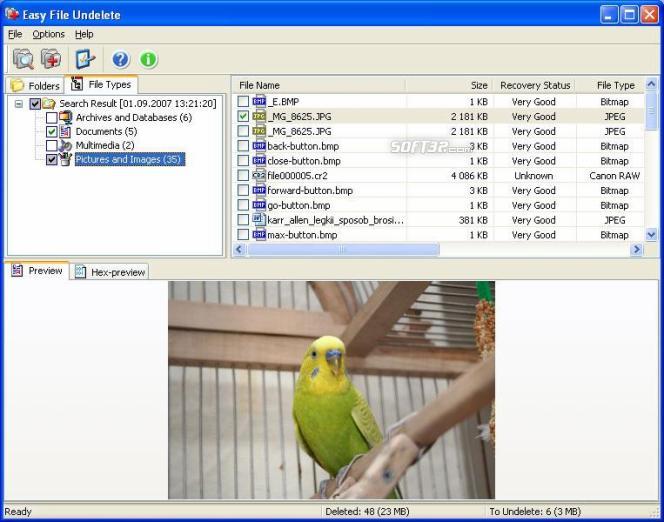The width and height of the screenshot is (664, 522).
Task: Click the Canon RAW file type cell
Action: pos(614,176)
